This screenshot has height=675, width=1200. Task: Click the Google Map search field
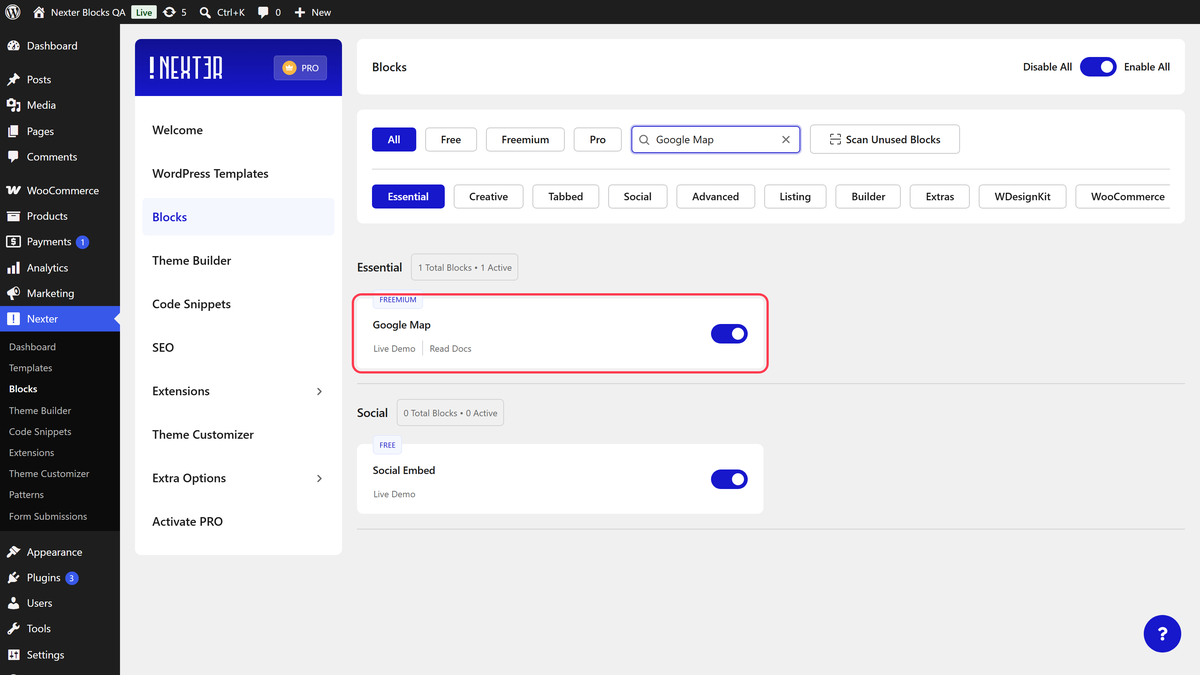(715, 140)
